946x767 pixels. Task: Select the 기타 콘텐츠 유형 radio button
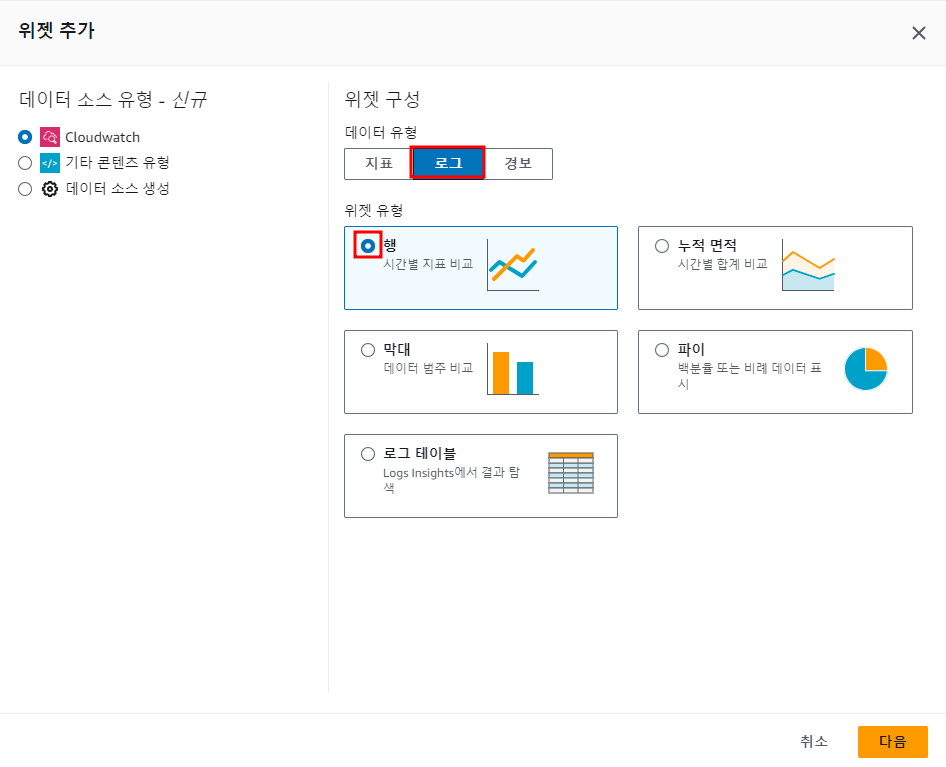(x=25, y=163)
